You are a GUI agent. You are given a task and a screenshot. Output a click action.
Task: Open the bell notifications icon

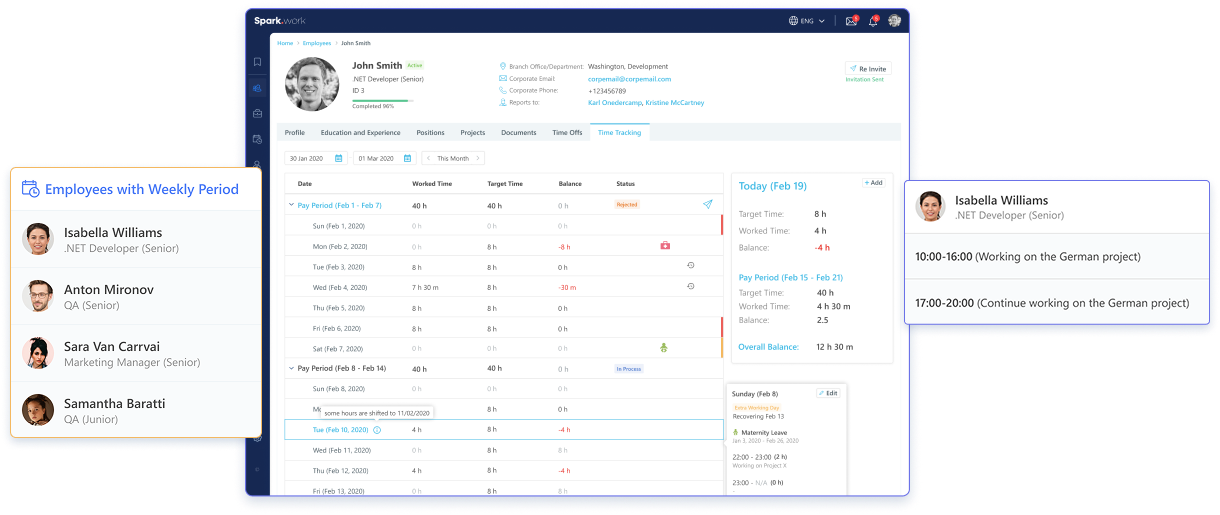click(x=873, y=20)
